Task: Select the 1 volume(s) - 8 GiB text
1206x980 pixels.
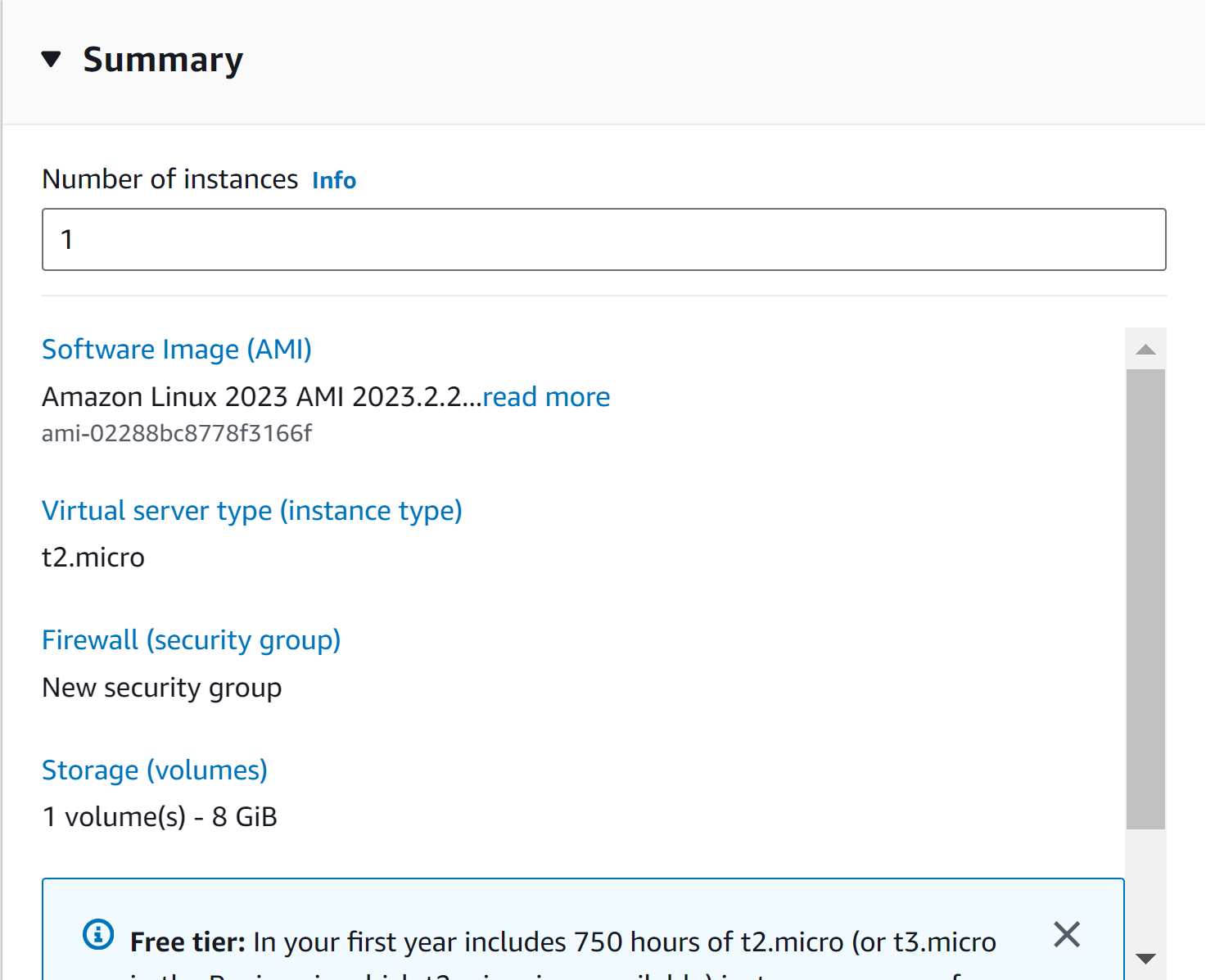Action: pyautogui.click(x=160, y=817)
